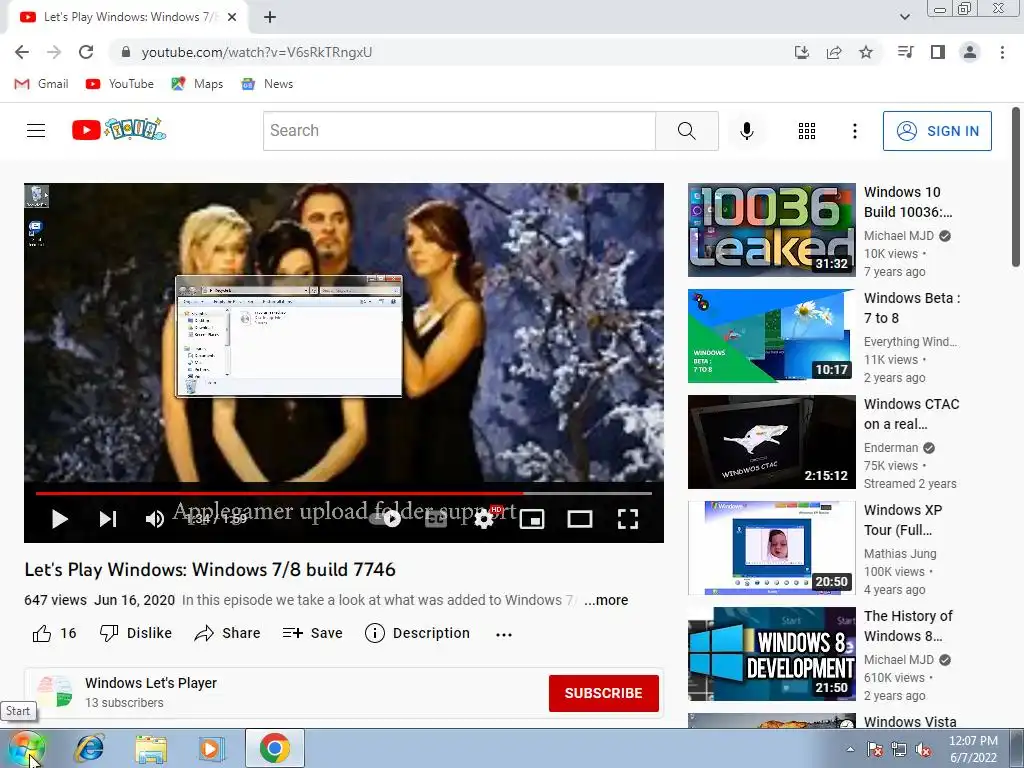Click the SIGN IN button
Image resolution: width=1024 pixels, height=768 pixels.
pyautogui.click(x=937, y=131)
